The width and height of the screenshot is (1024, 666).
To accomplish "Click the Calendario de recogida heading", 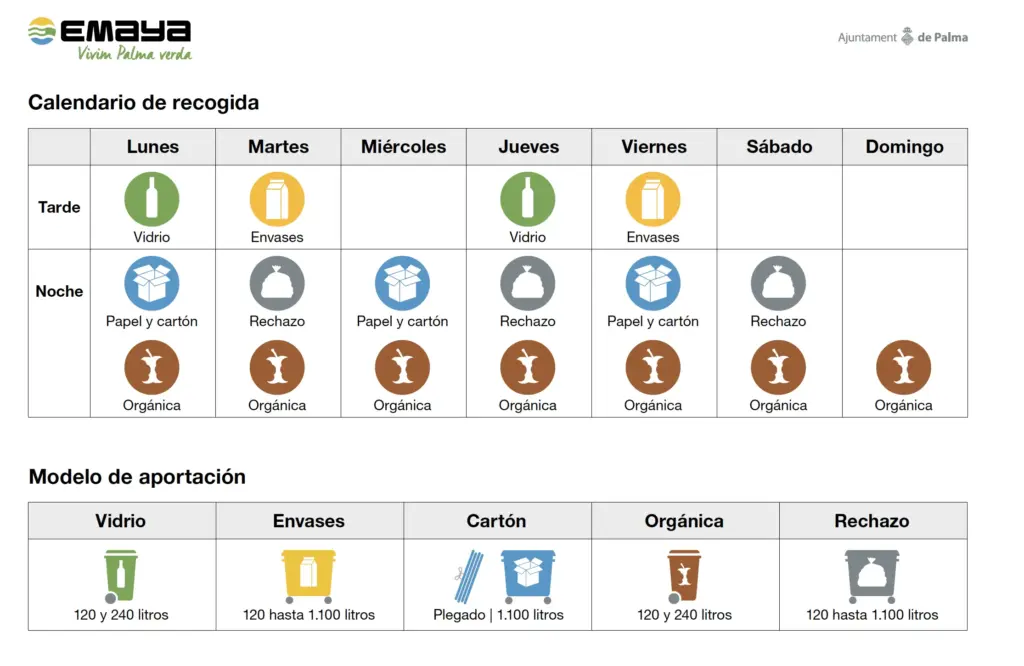I will [x=143, y=102].
